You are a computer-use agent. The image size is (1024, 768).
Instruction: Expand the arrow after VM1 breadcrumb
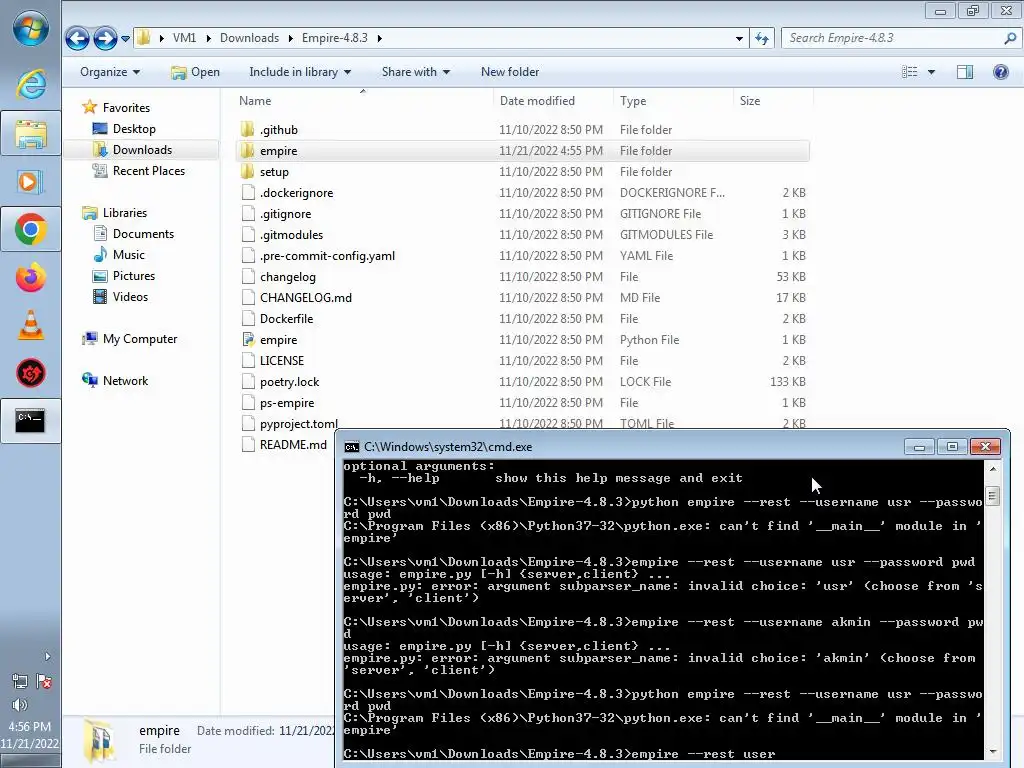click(208, 39)
